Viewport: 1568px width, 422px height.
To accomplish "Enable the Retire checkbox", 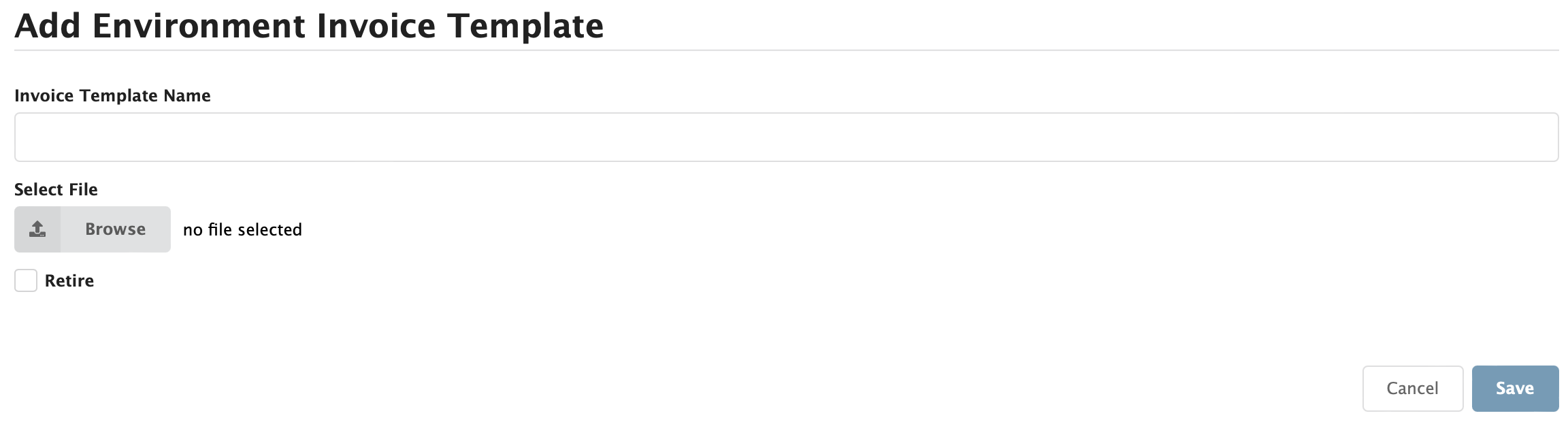I will click(x=25, y=280).
